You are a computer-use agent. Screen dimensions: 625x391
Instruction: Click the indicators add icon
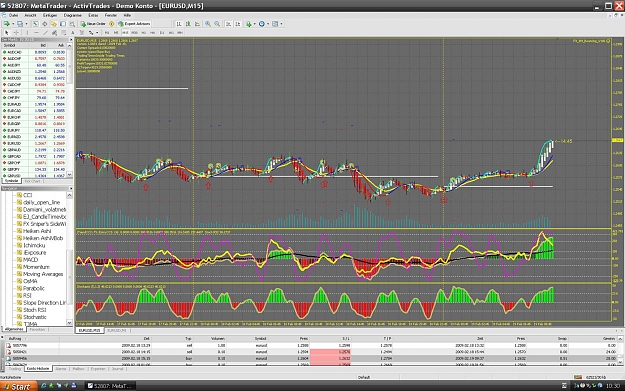[x=249, y=24]
